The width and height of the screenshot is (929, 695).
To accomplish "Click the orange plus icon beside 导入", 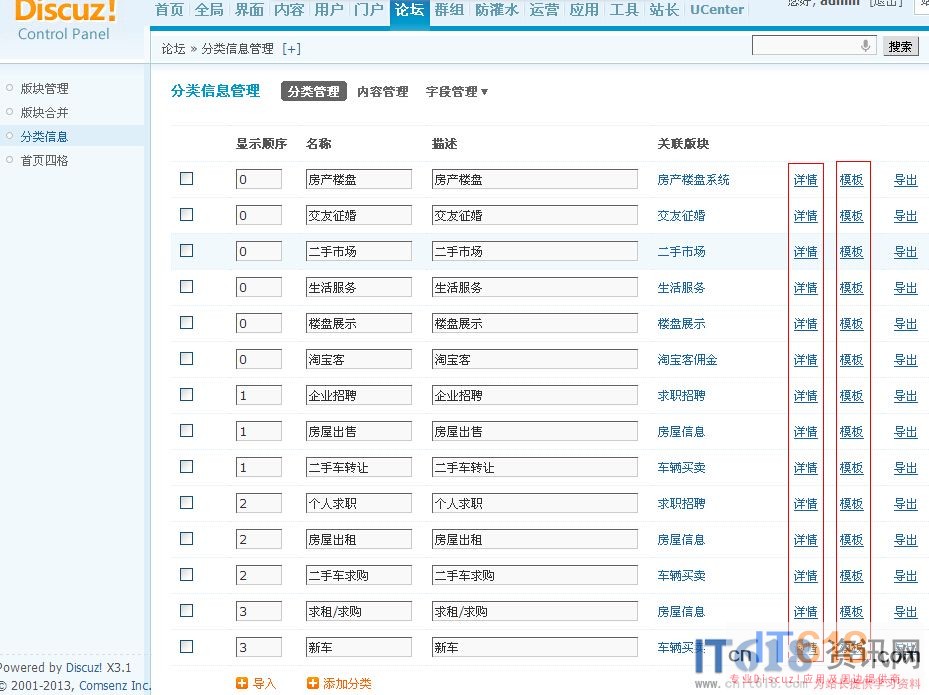I will click(241, 683).
